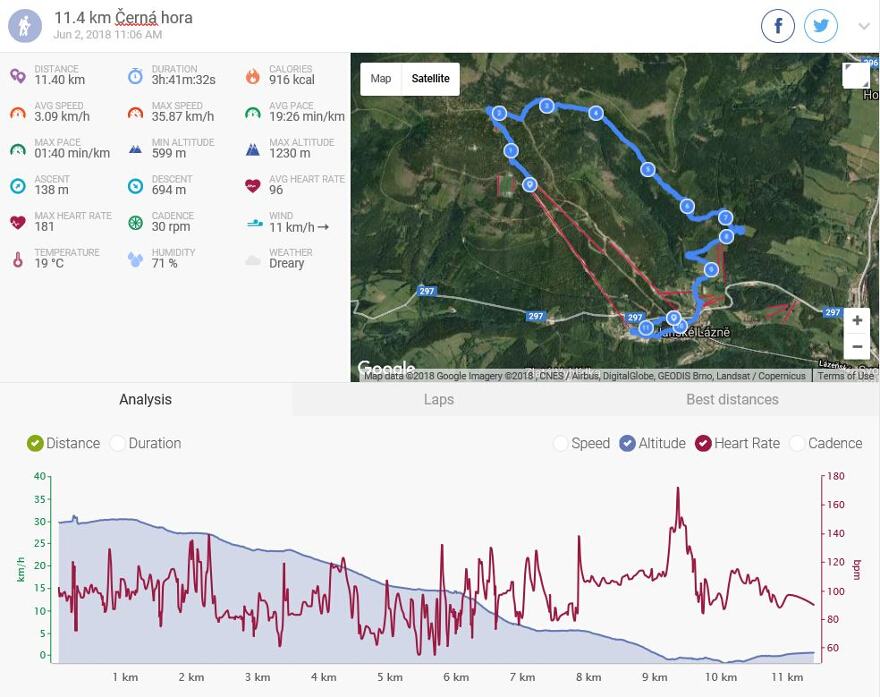Click the Temperature thermometer icon

click(x=18, y=260)
